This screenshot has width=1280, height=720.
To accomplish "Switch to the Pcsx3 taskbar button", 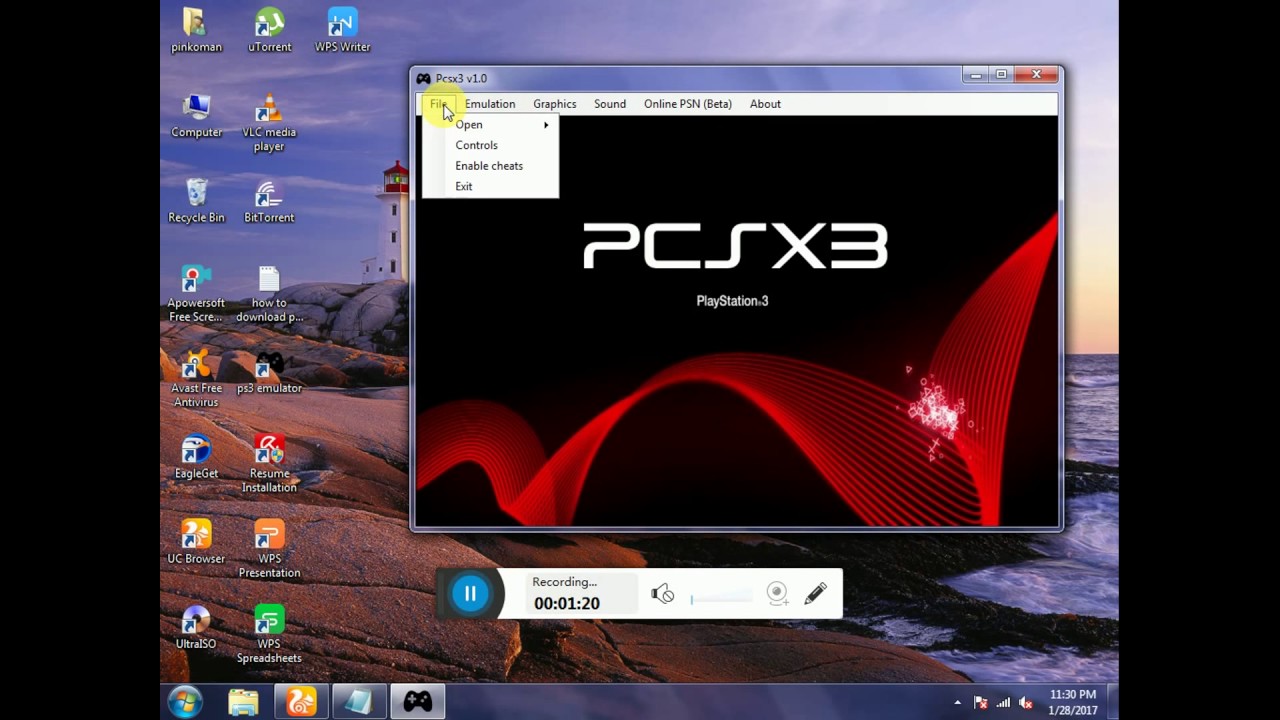I will [417, 702].
